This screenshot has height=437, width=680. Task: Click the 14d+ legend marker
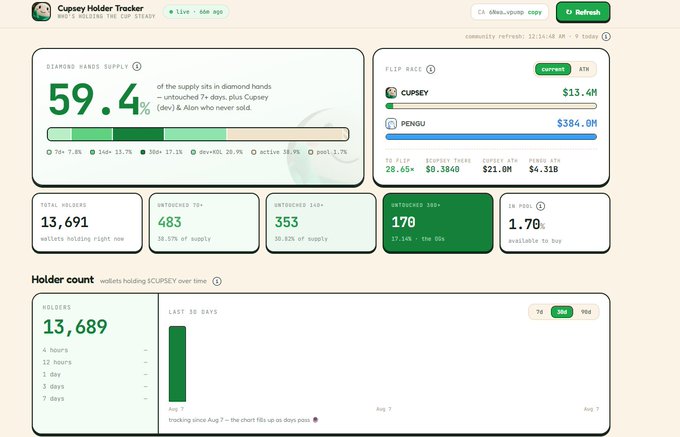point(92,152)
